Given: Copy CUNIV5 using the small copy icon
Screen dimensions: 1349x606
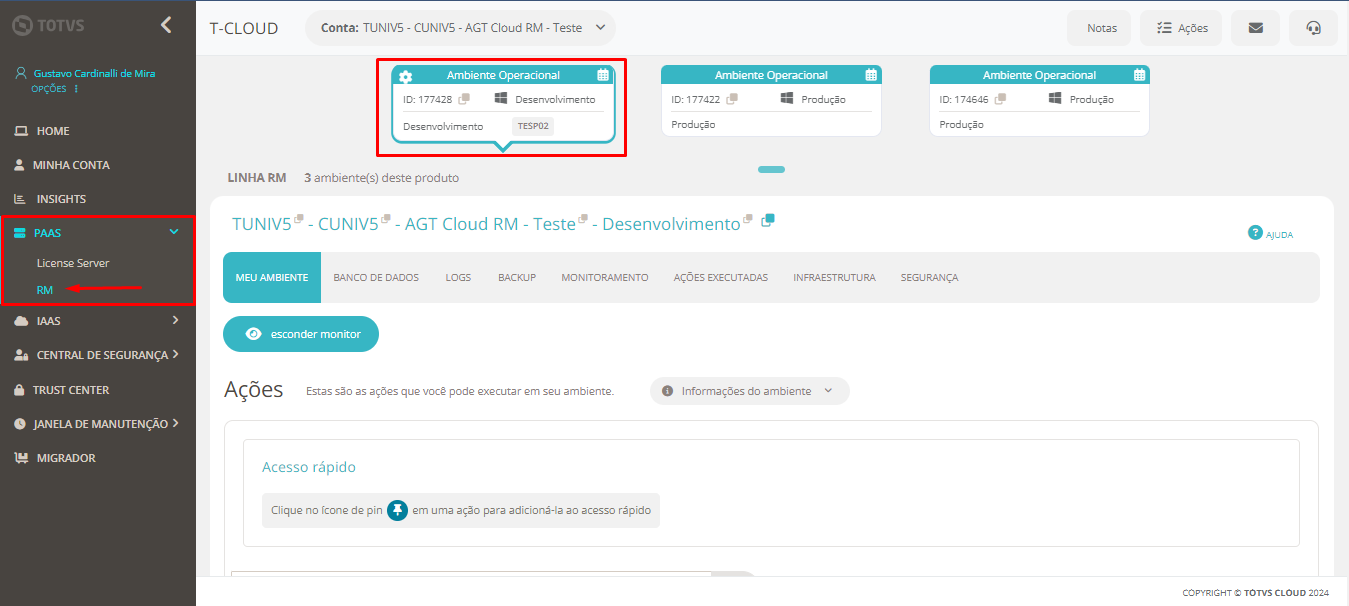Looking at the screenshot, I should tap(386, 218).
